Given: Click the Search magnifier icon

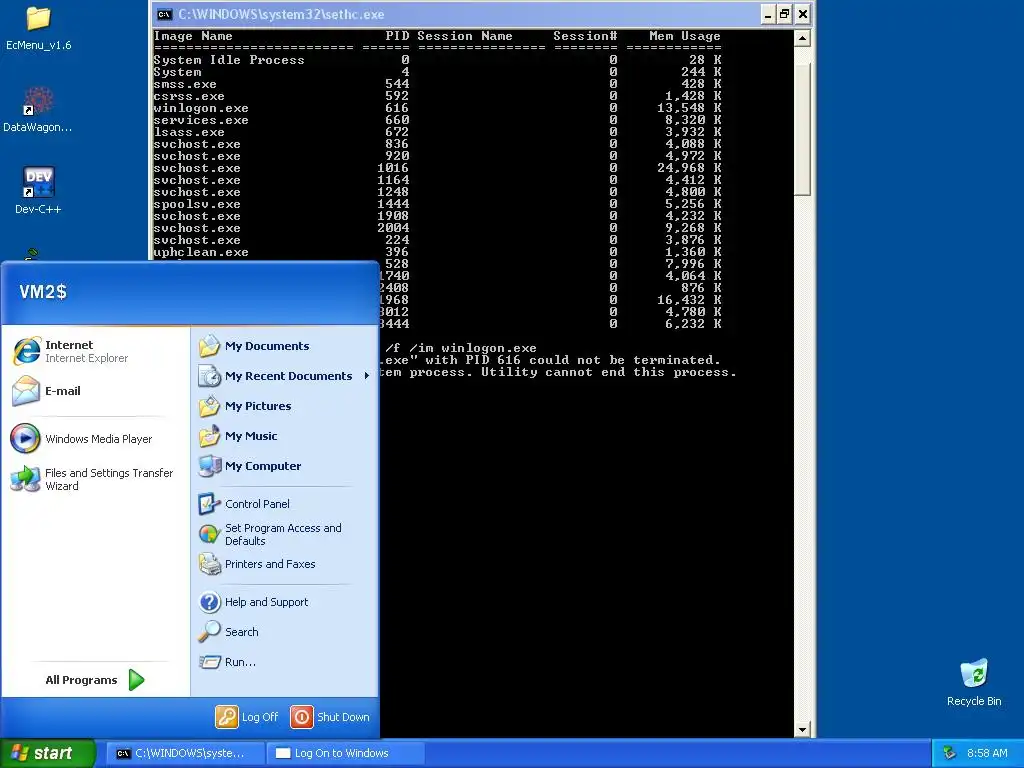Looking at the screenshot, I should [x=210, y=632].
